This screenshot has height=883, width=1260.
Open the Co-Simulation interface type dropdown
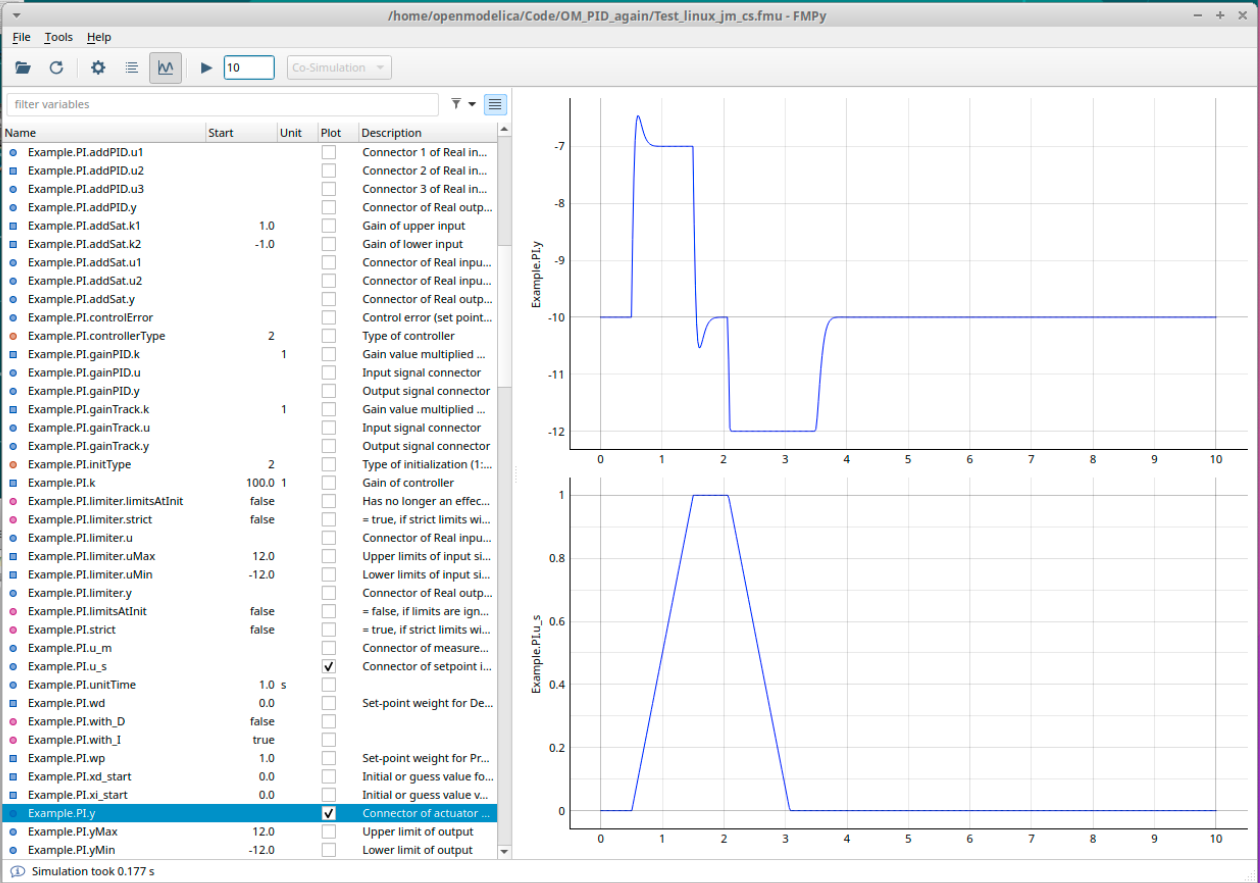(338, 67)
